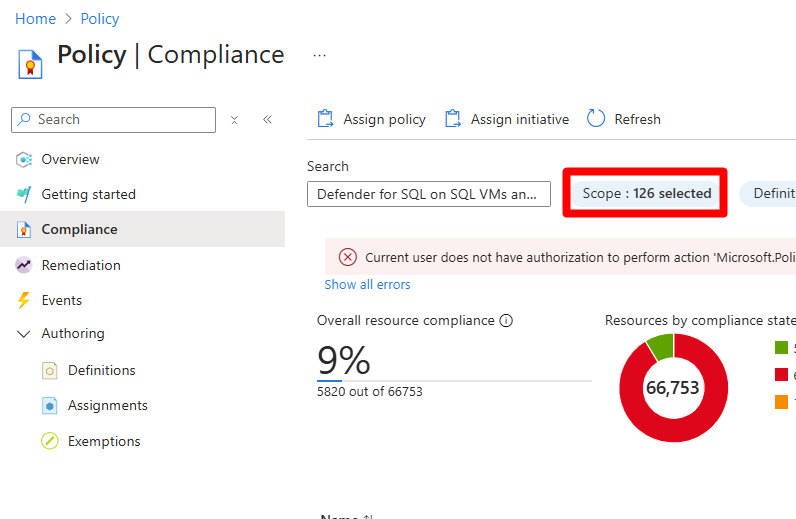
Task: Click the Definitions icon under Authoring
Action: pyautogui.click(x=50, y=371)
